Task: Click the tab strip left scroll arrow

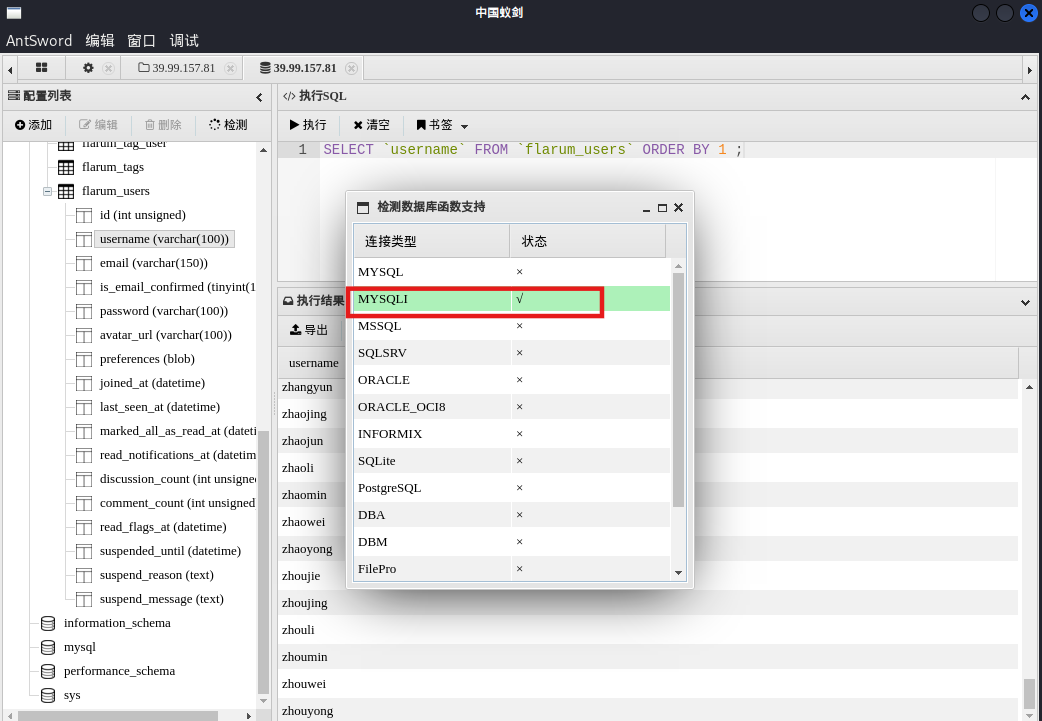Action: point(10,69)
